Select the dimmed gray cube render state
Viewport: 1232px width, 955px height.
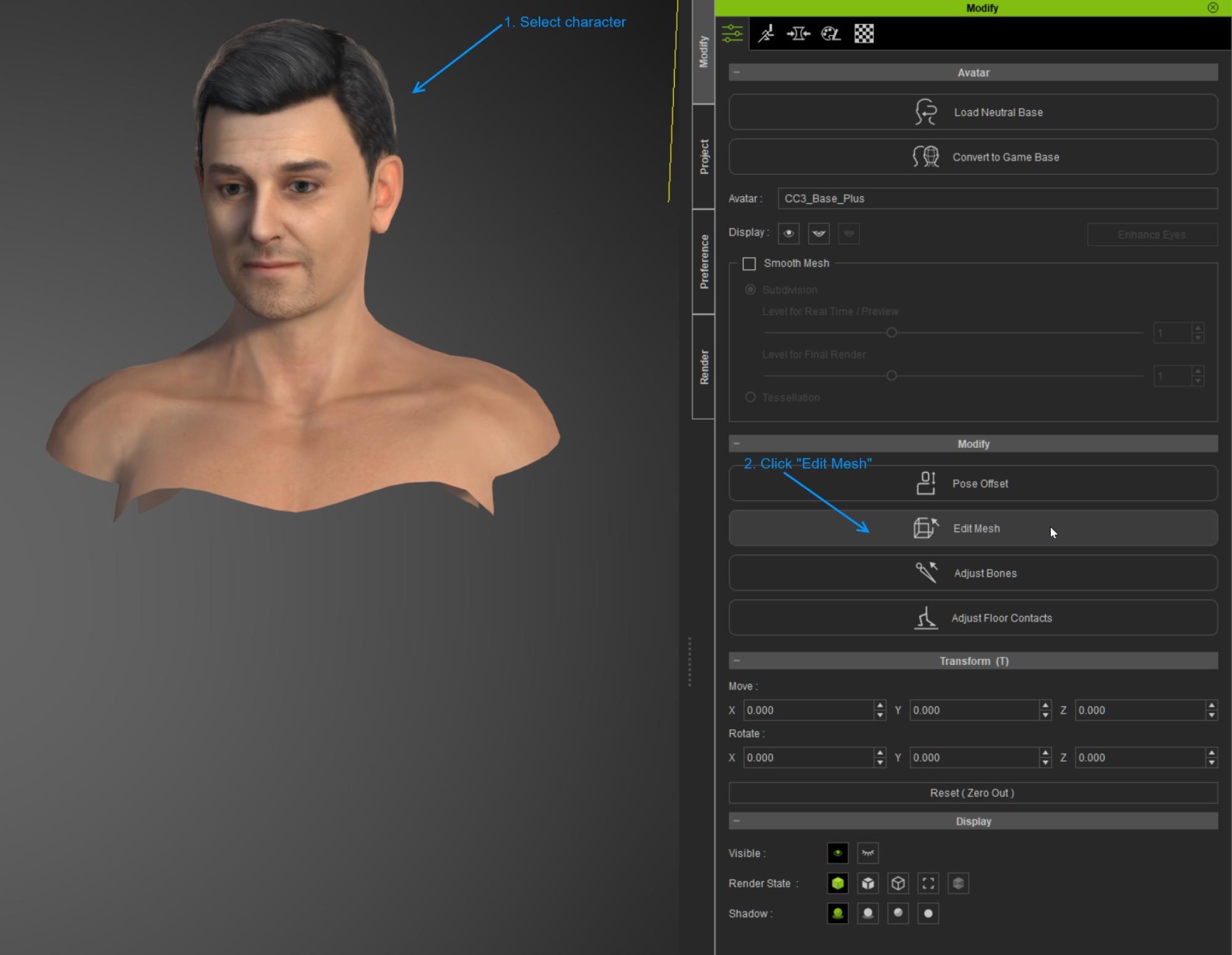[x=958, y=884]
